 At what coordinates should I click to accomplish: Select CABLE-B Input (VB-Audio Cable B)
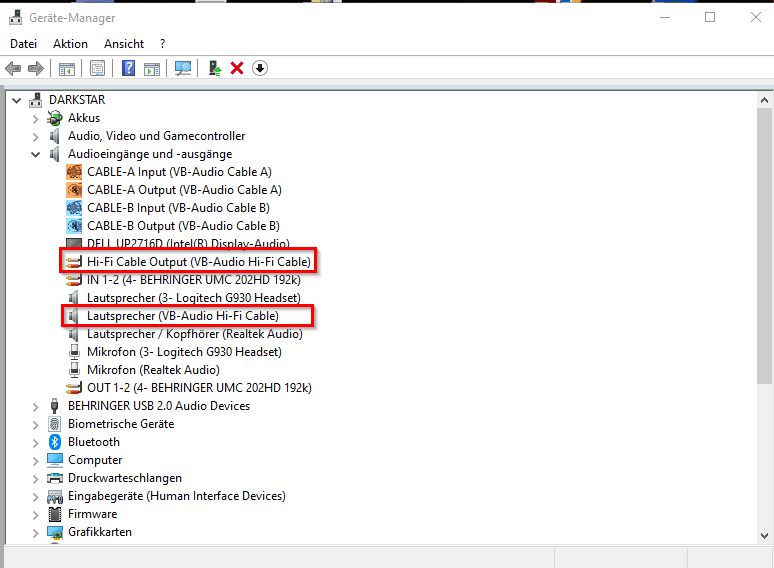178,208
